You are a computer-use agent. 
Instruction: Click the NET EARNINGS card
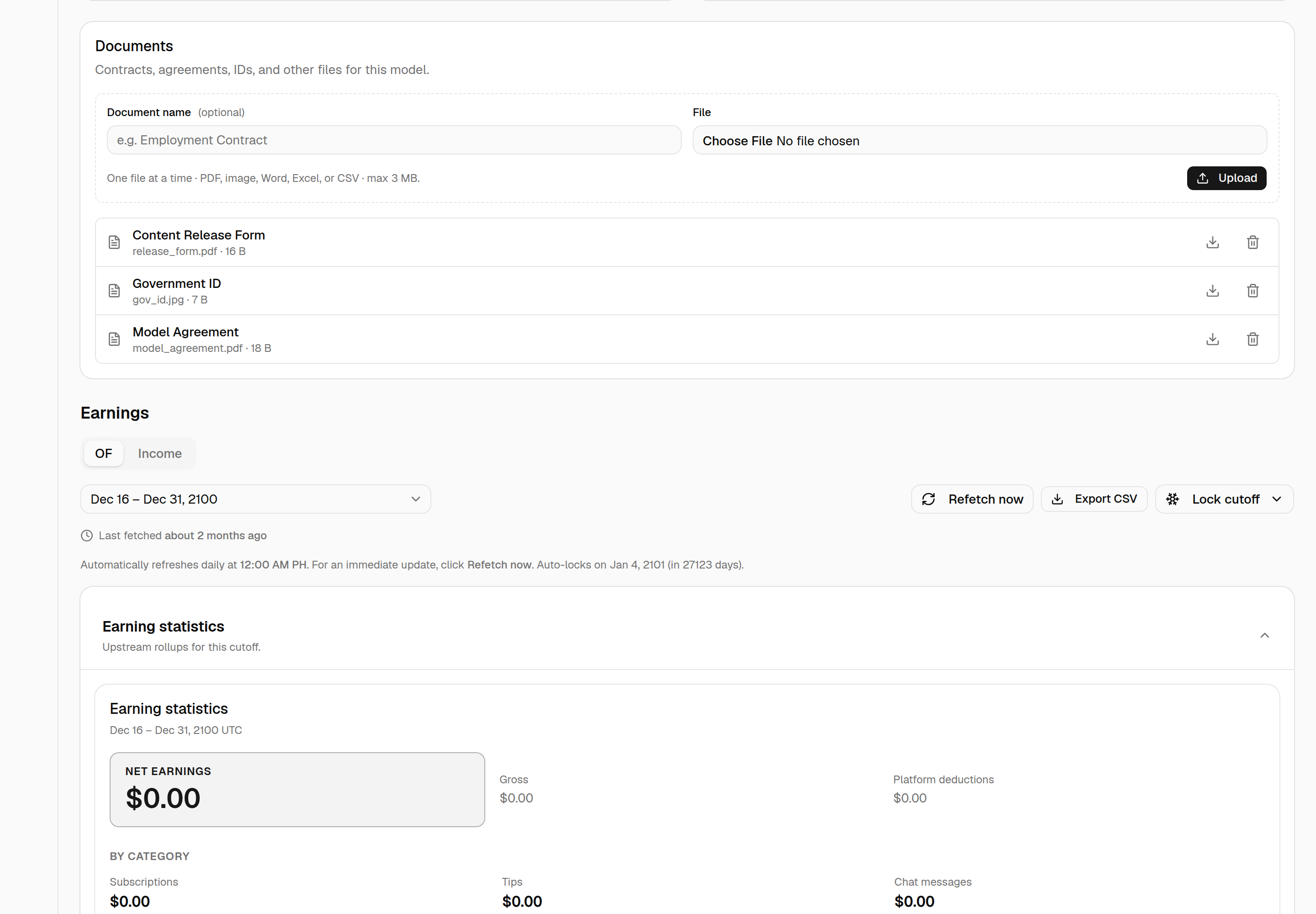click(297, 789)
